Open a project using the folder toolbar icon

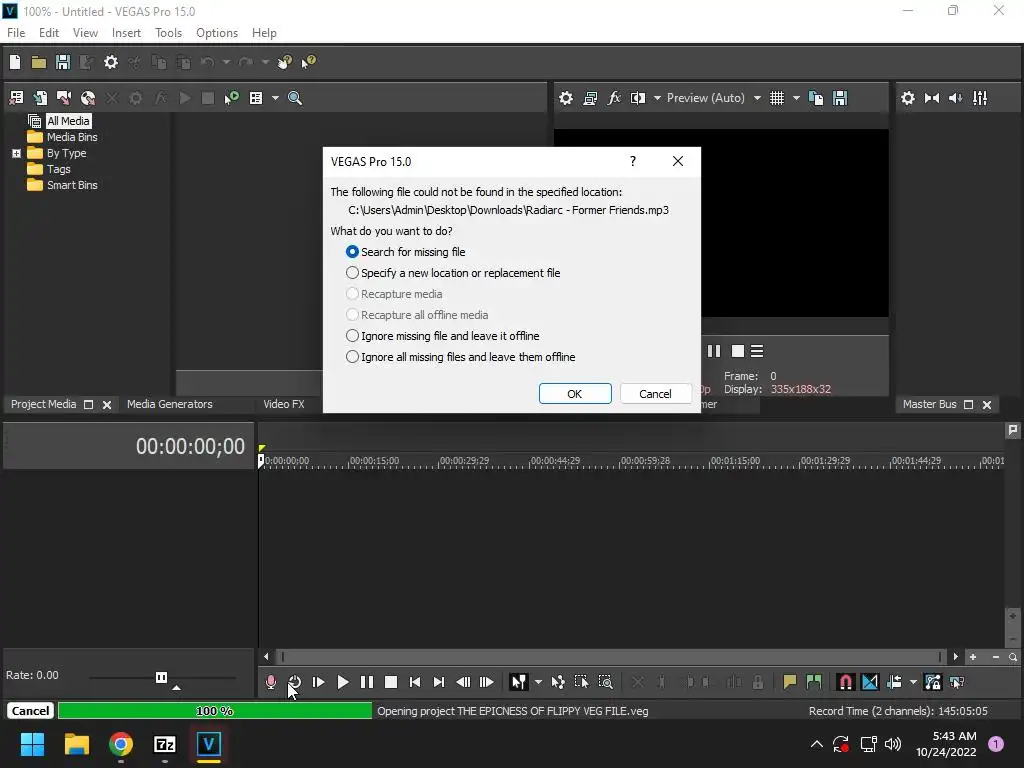(x=39, y=62)
